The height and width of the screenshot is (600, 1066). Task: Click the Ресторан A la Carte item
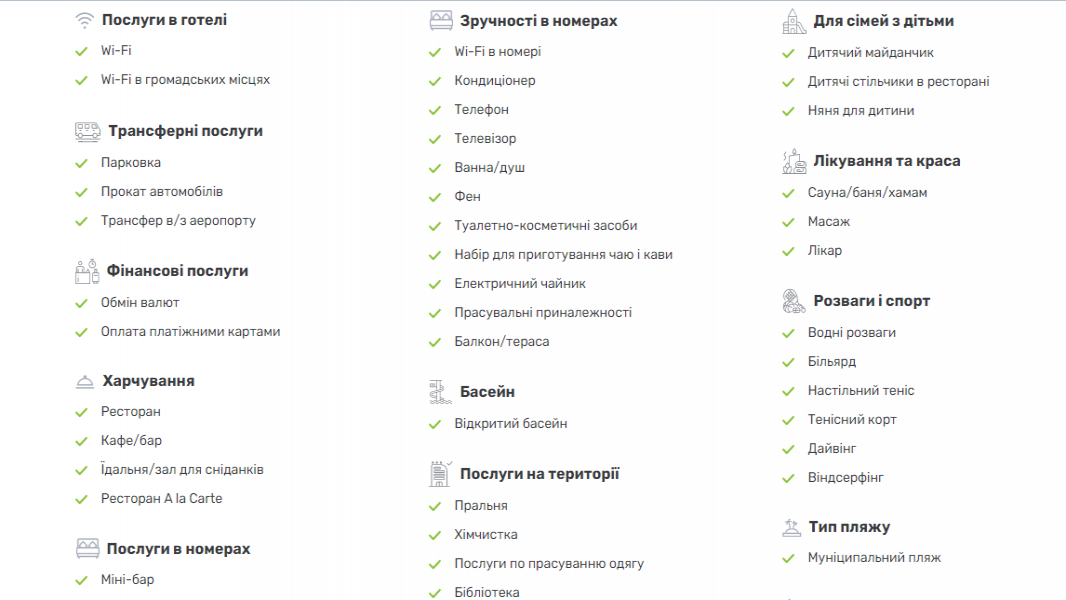click(162, 499)
